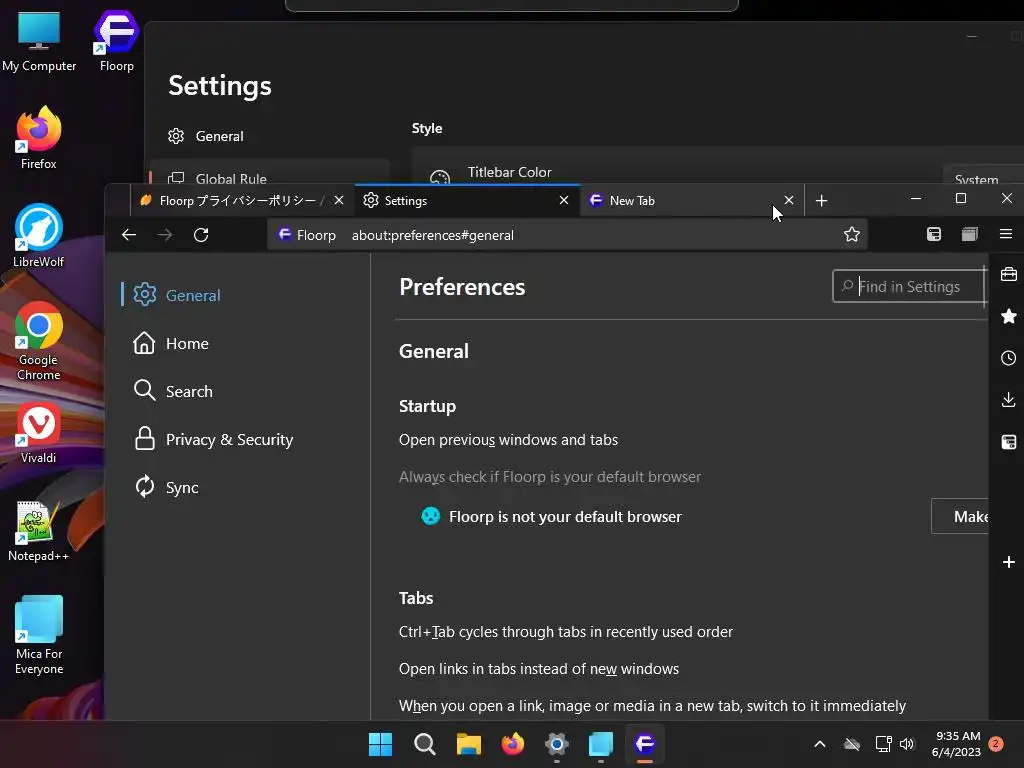Close the New Tab tab
Viewport: 1024px width, 768px height.
789,200
